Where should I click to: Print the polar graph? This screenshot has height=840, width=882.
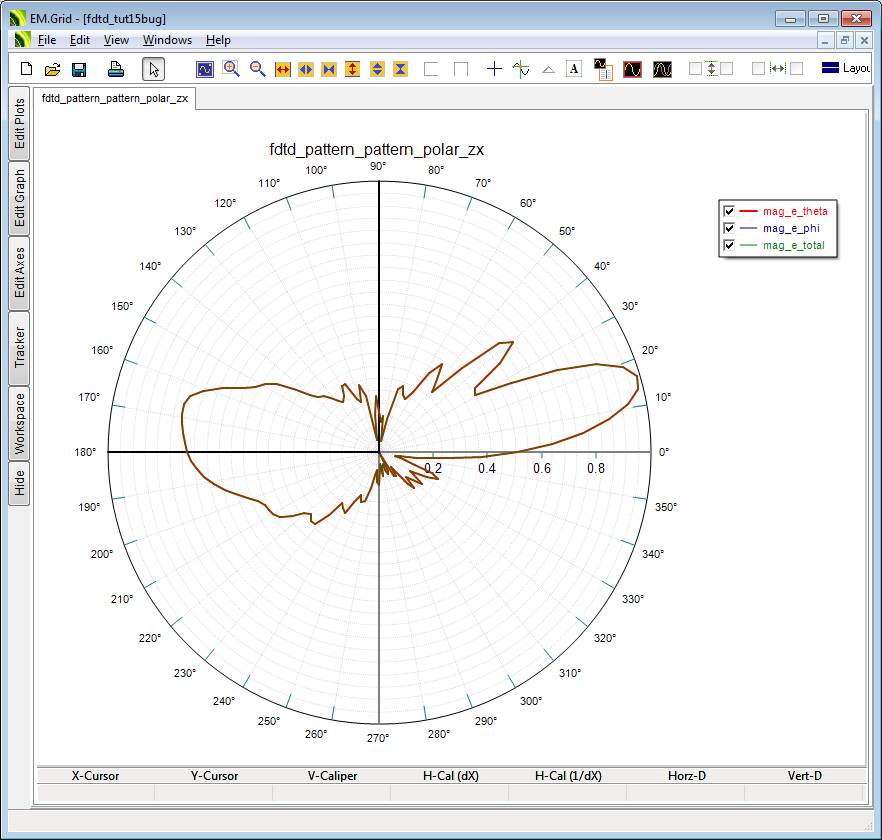116,69
